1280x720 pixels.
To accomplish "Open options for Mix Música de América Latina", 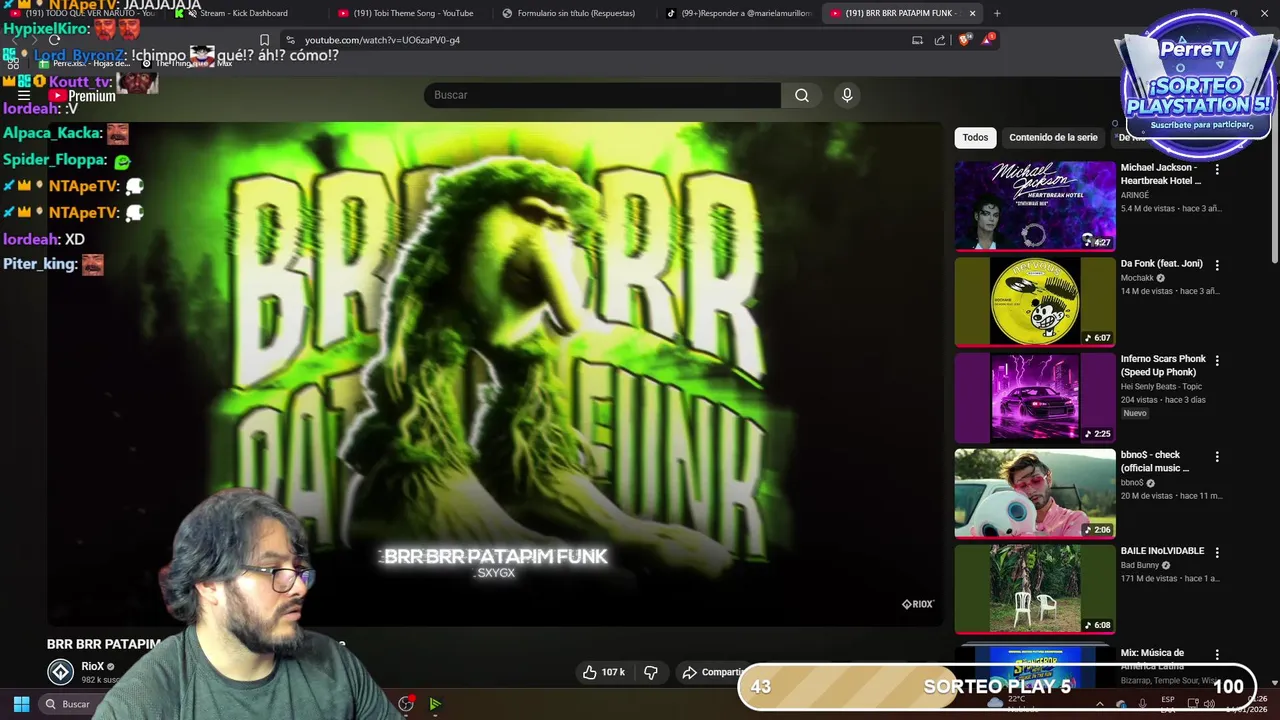I will tap(1217, 655).
